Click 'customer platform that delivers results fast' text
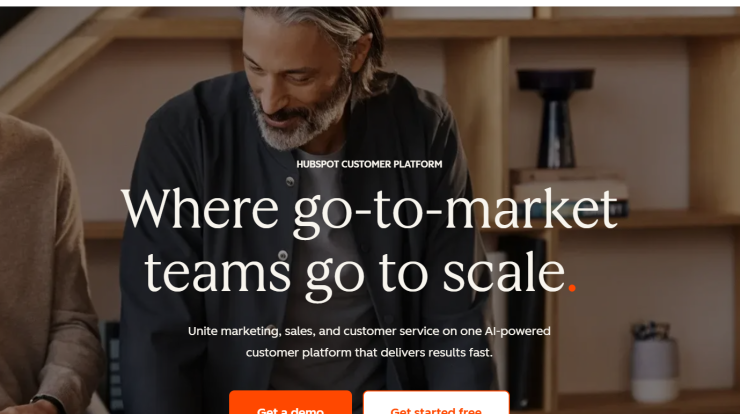This screenshot has height=414, width=740. [369, 353]
